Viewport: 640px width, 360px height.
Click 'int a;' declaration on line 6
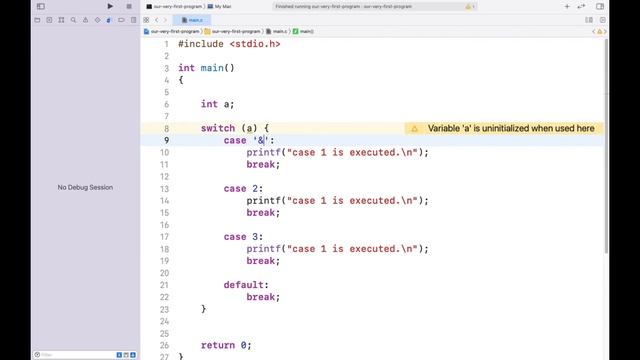(217, 104)
